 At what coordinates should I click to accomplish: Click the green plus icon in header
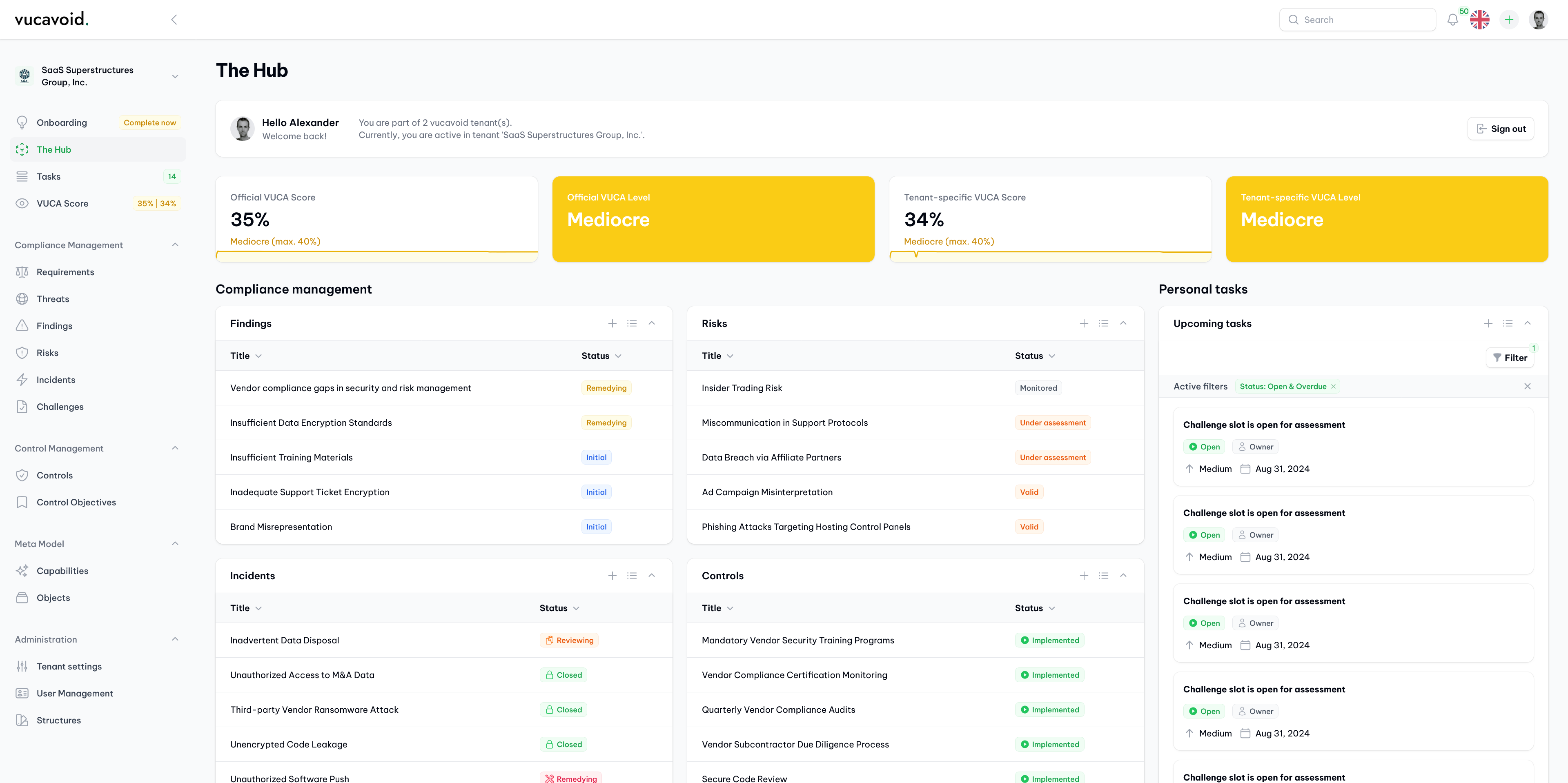coord(1509,20)
